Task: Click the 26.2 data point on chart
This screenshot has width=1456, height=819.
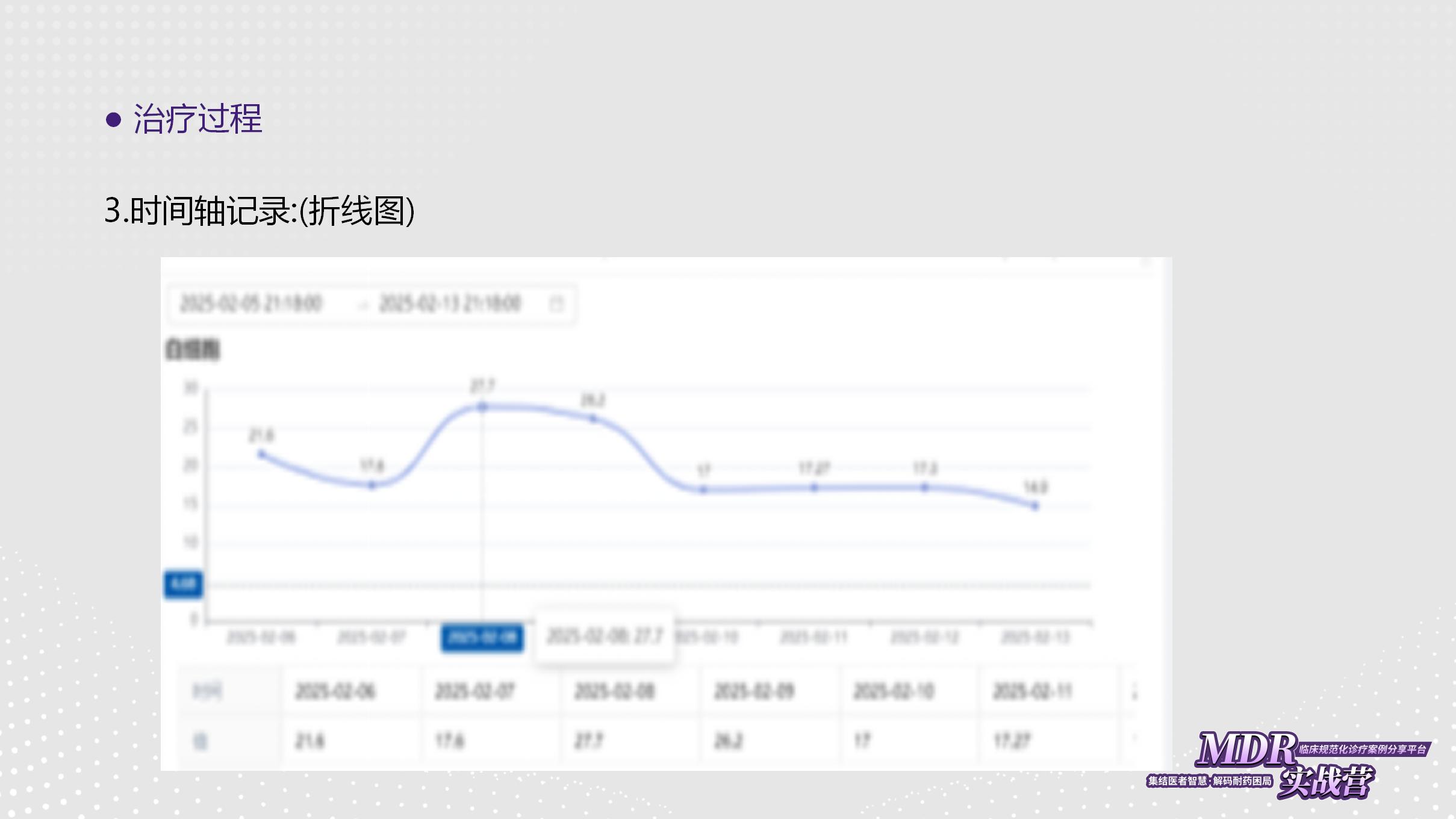Action: [593, 419]
